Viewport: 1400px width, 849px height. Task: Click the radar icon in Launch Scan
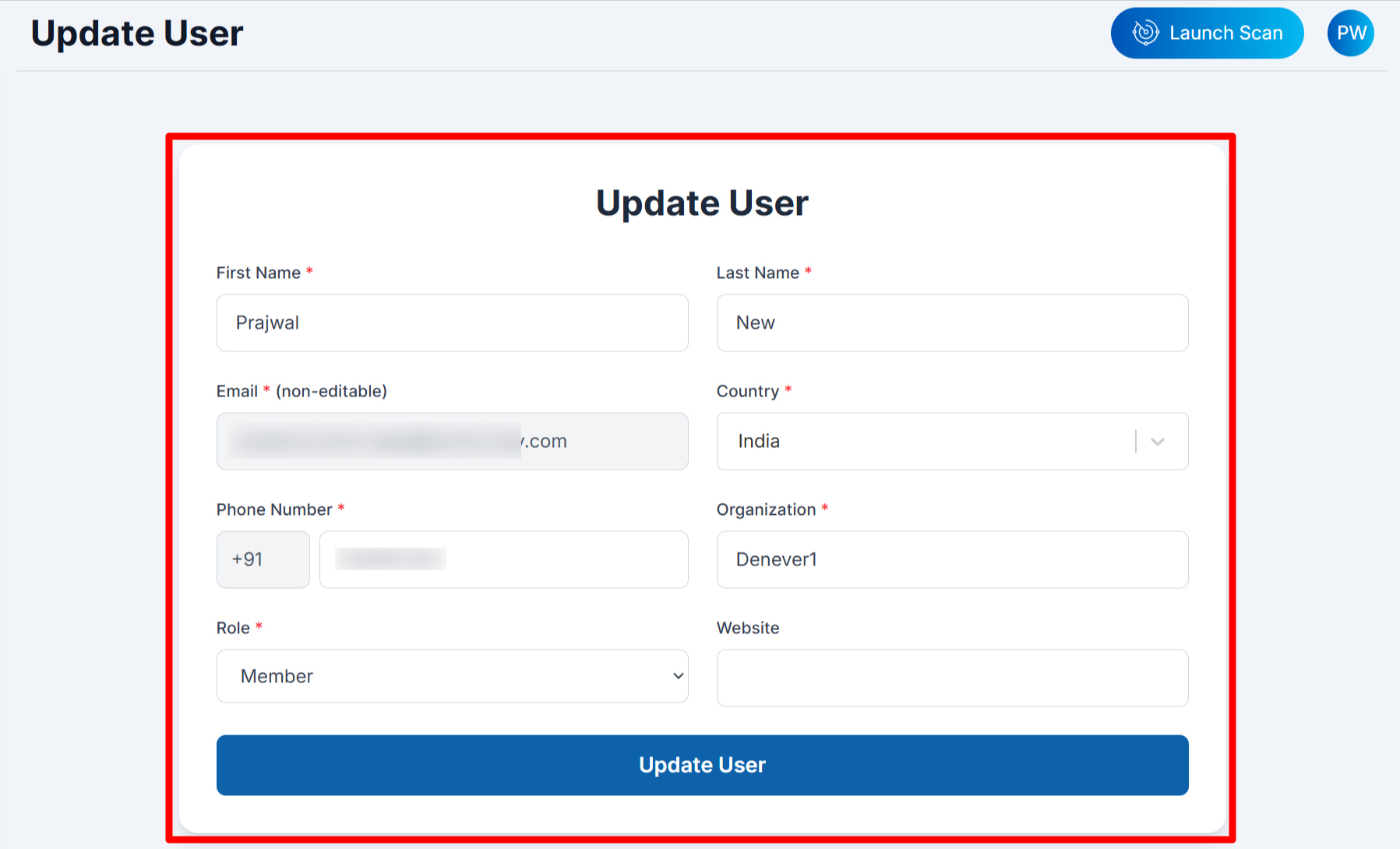pos(1145,33)
